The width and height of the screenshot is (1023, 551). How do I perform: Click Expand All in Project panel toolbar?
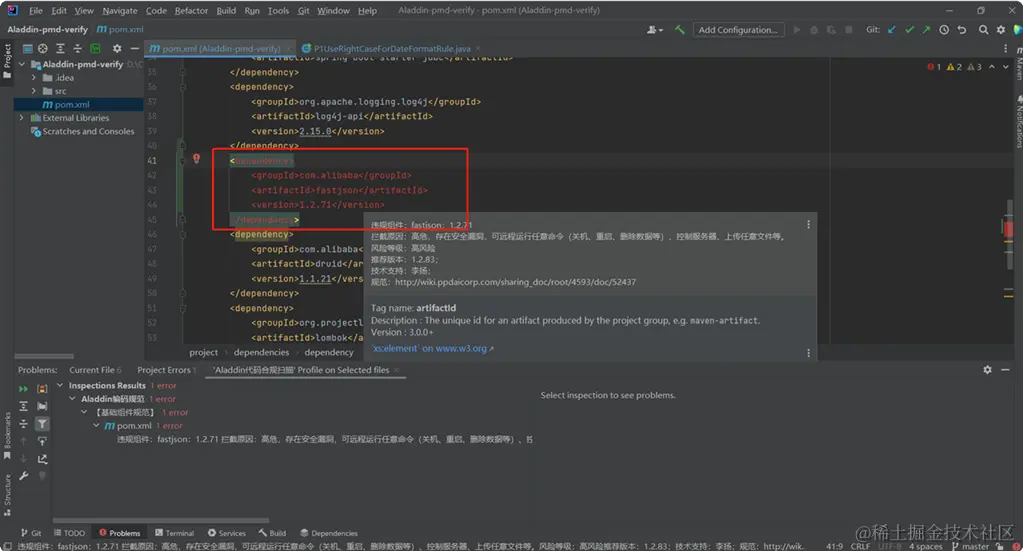coord(60,48)
